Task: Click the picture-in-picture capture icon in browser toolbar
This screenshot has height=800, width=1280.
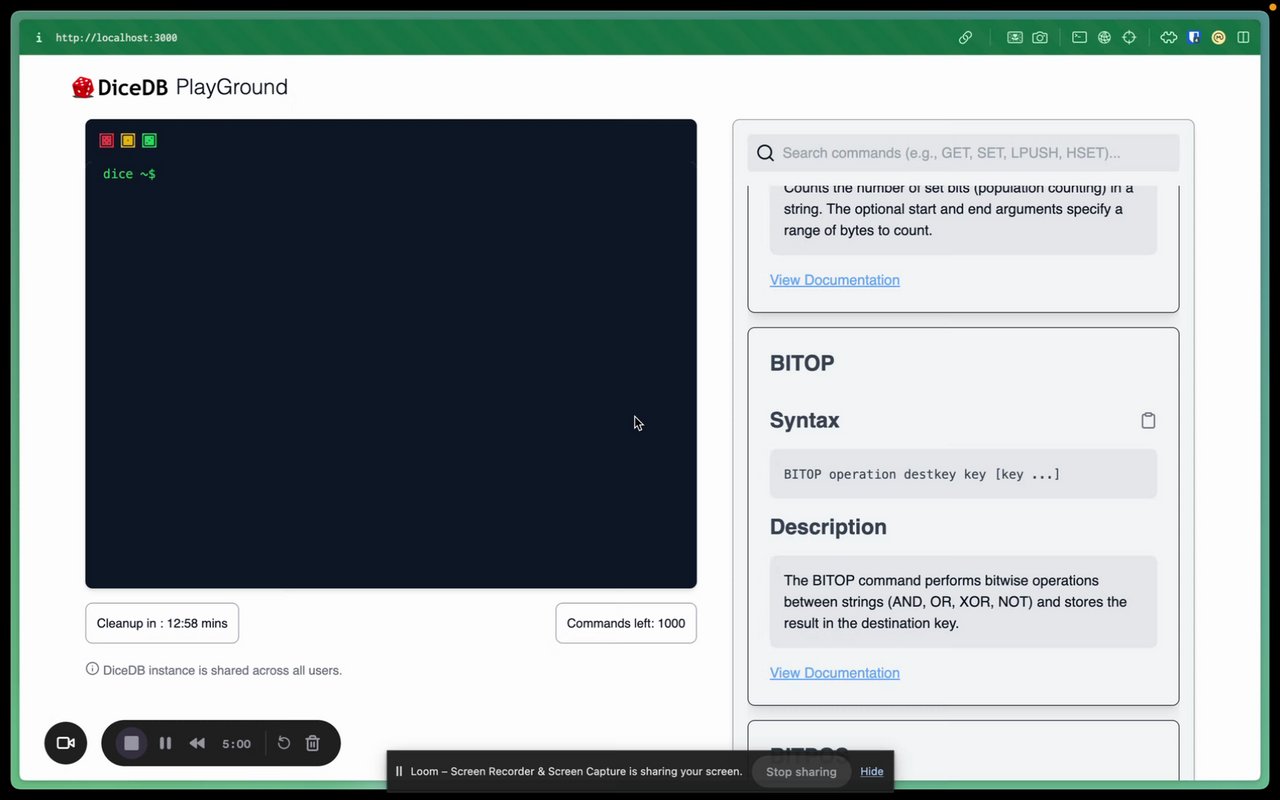Action: pos(1015,37)
